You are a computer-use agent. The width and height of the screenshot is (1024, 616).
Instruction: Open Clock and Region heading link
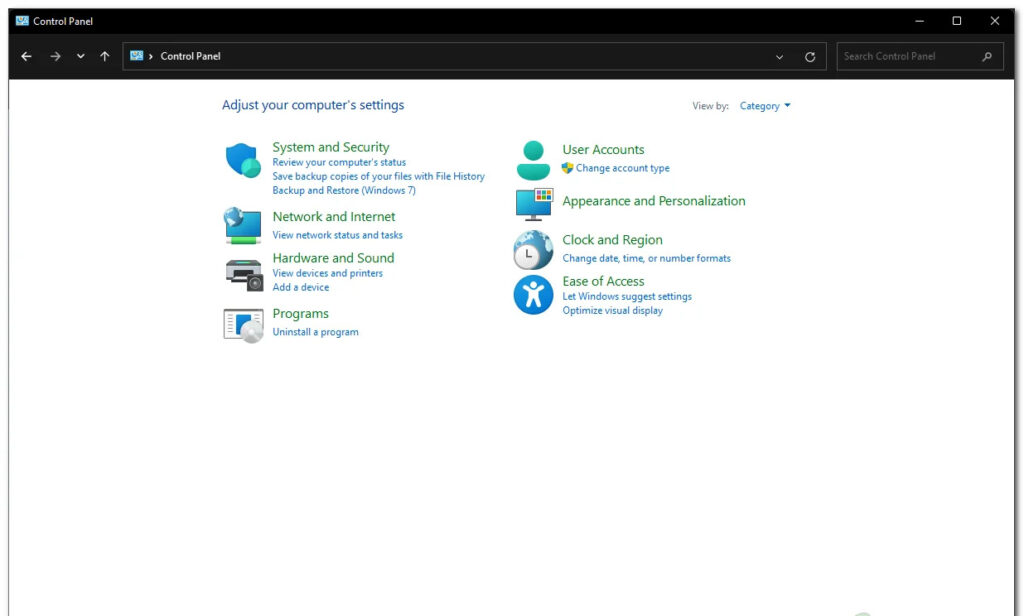tap(612, 240)
